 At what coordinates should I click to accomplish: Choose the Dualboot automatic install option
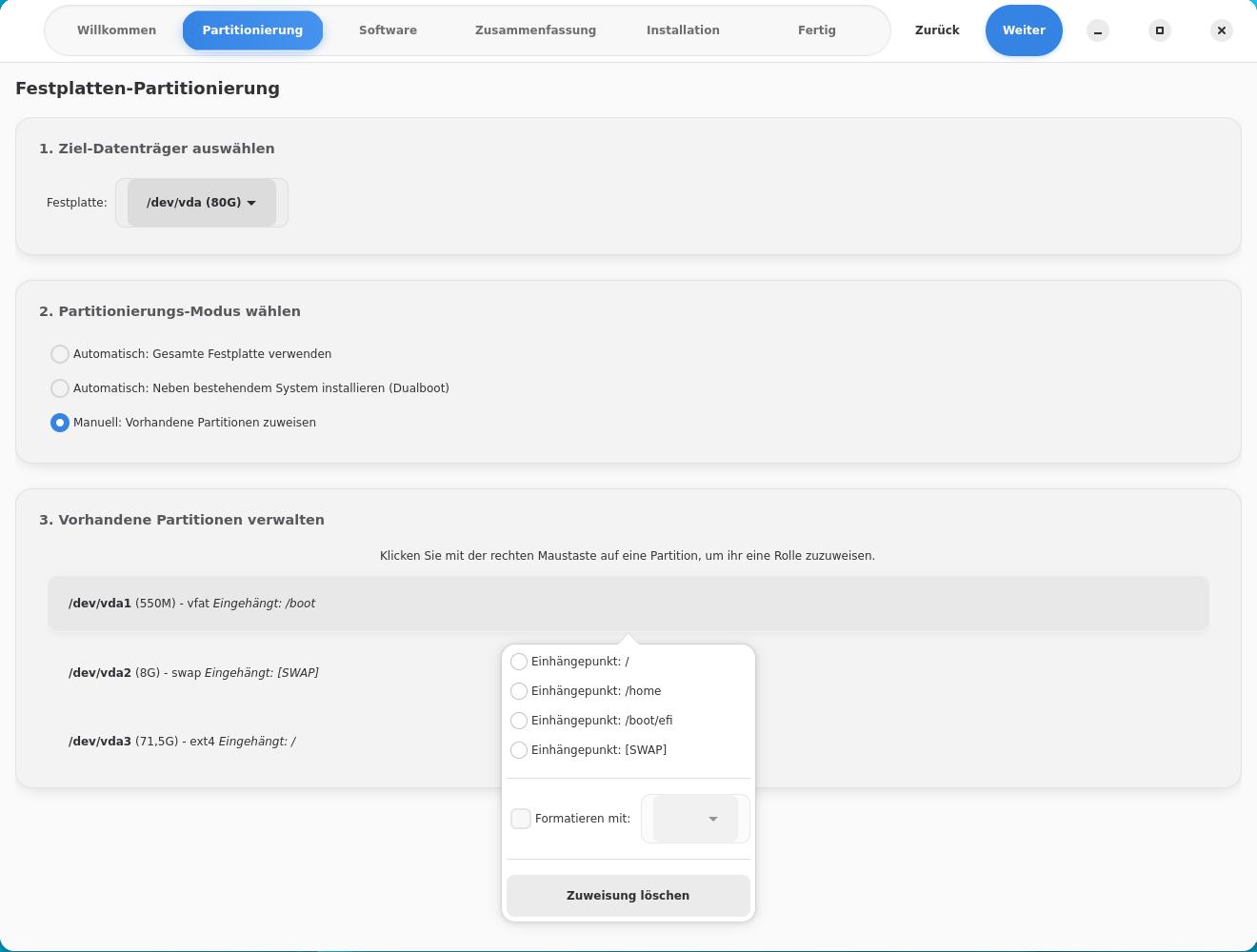pos(60,388)
